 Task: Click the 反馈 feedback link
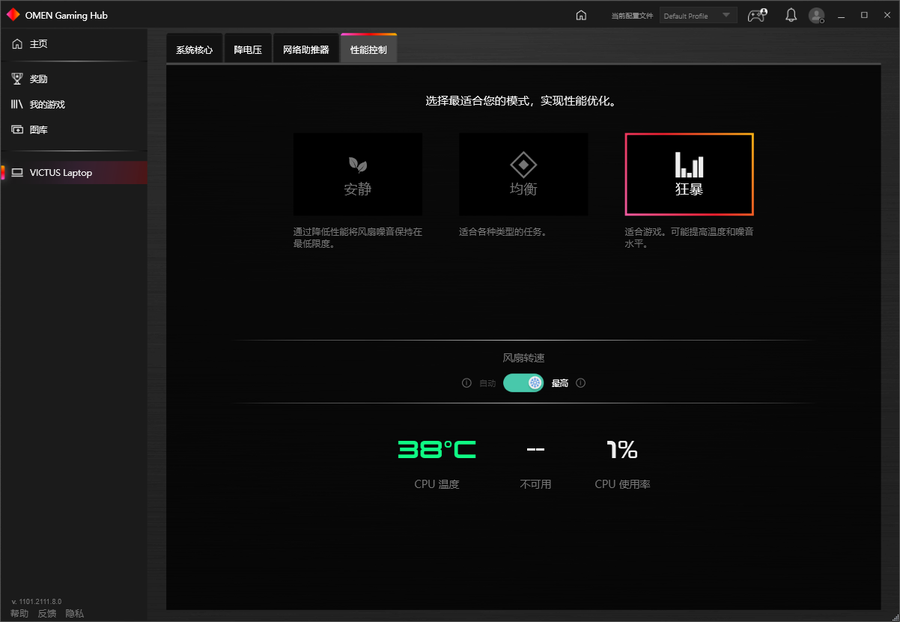point(47,613)
